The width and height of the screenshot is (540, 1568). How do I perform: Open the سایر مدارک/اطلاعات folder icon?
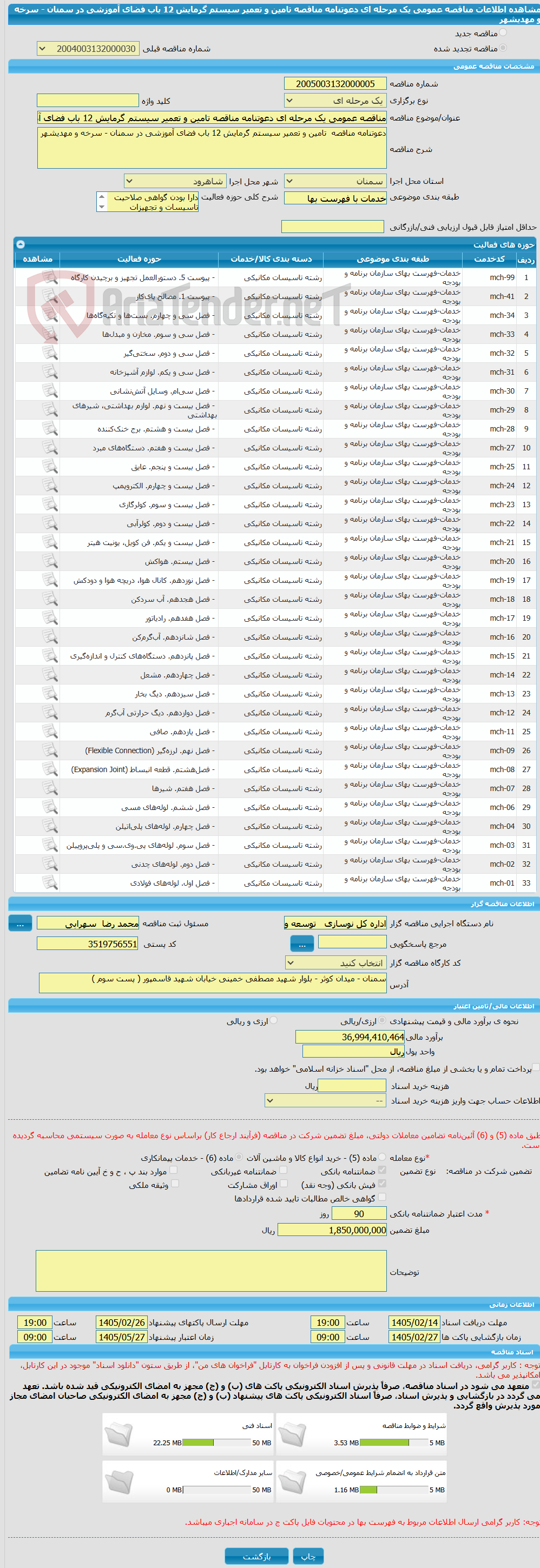(119, 1483)
